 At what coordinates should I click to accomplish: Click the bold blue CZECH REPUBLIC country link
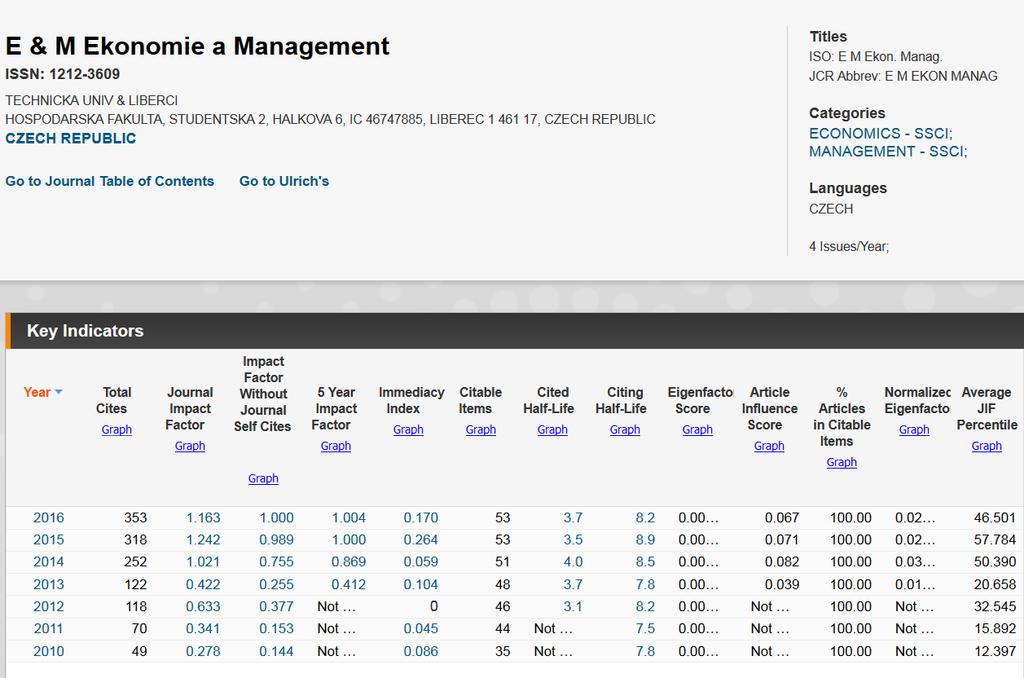[x=71, y=138]
